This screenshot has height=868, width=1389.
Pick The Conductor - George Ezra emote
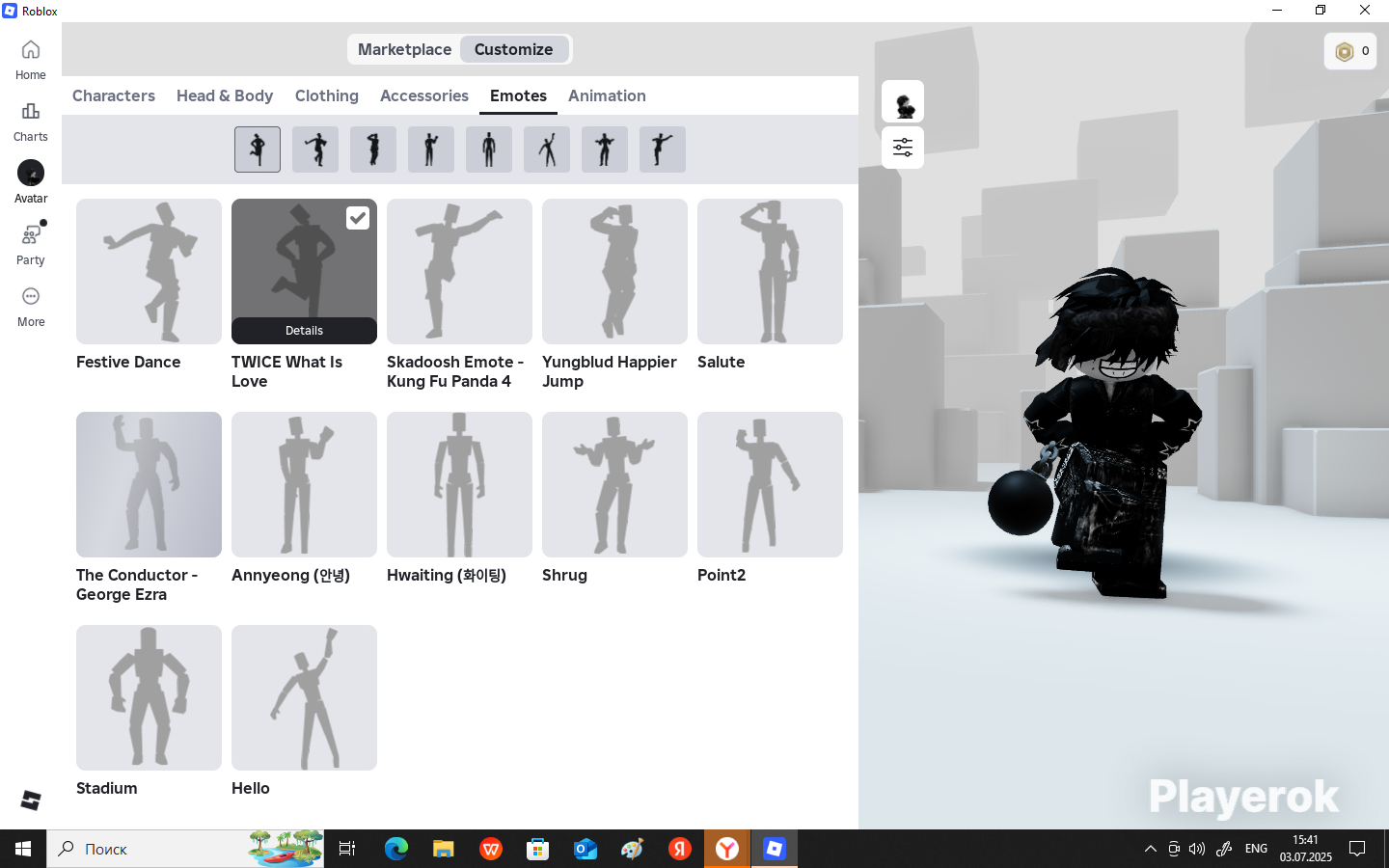pyautogui.click(x=149, y=484)
